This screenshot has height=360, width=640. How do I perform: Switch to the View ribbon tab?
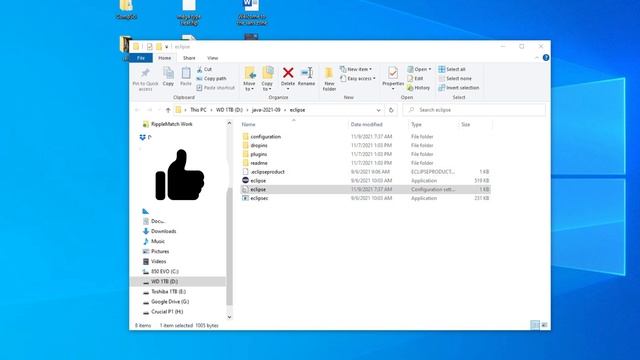coord(212,58)
